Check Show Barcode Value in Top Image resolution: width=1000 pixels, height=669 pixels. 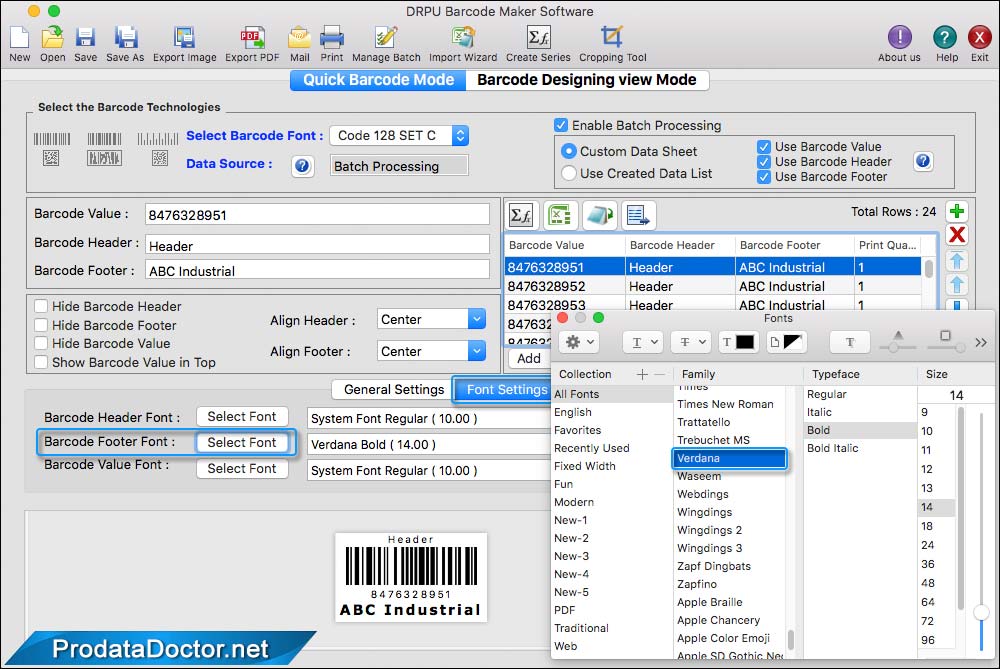(41, 362)
